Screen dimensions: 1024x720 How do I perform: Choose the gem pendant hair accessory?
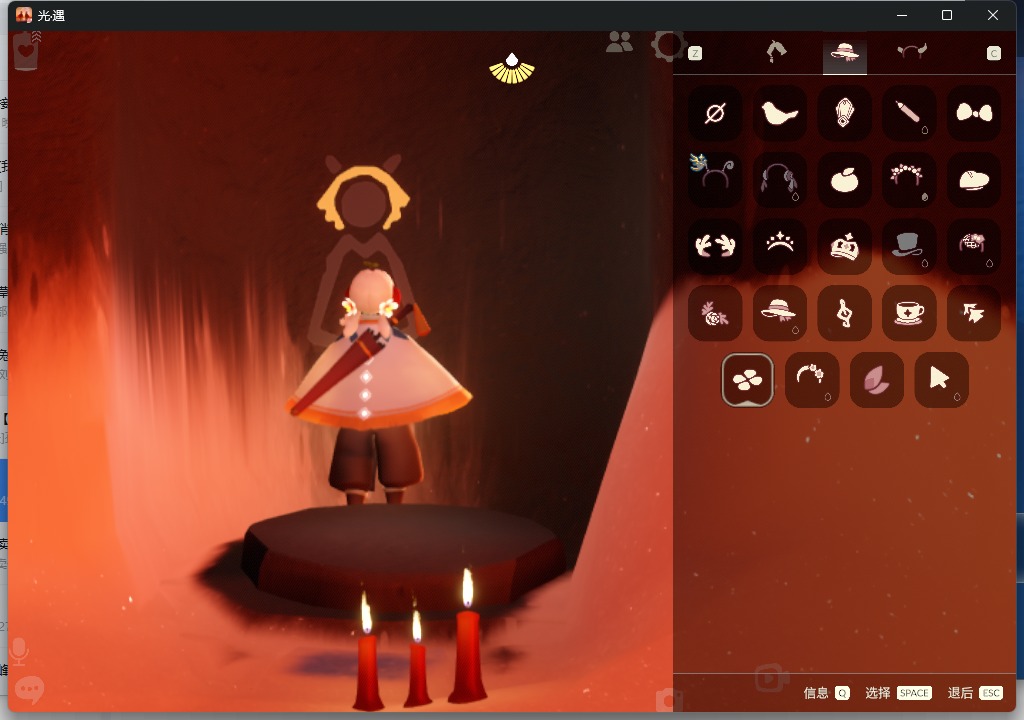tap(844, 113)
